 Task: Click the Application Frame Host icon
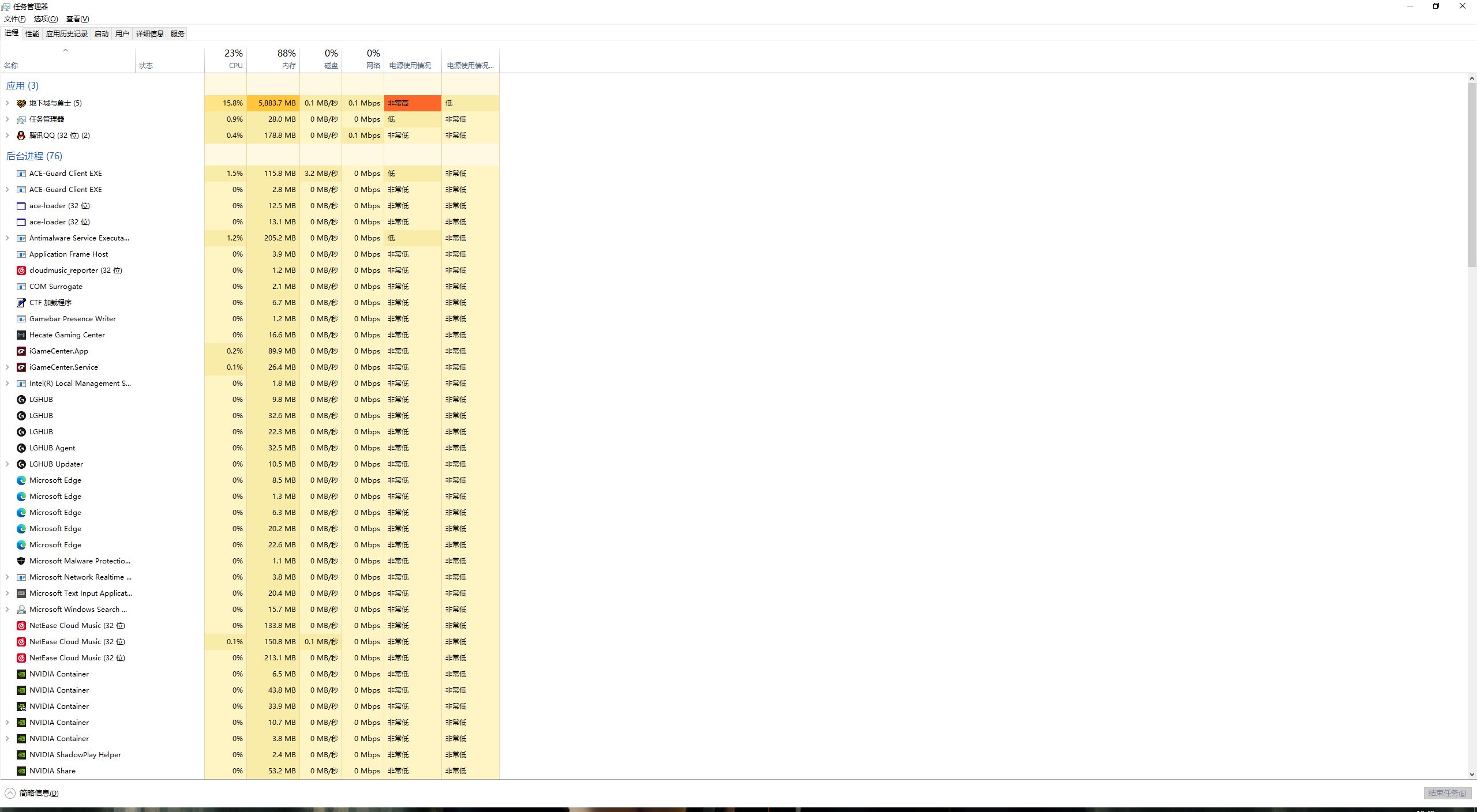pyautogui.click(x=21, y=254)
